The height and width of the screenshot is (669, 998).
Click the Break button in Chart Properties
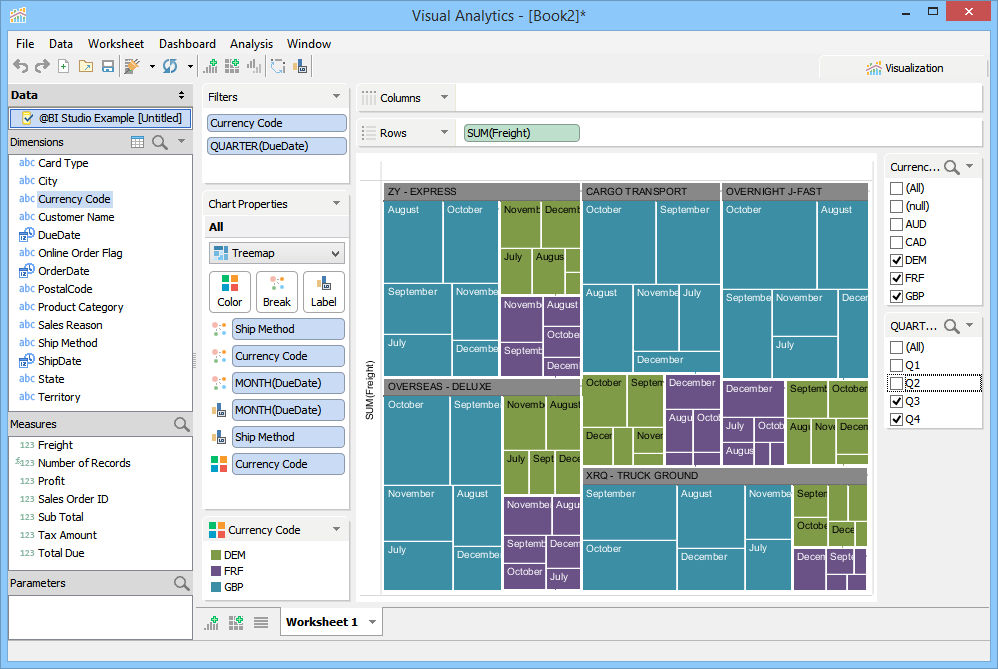click(277, 292)
